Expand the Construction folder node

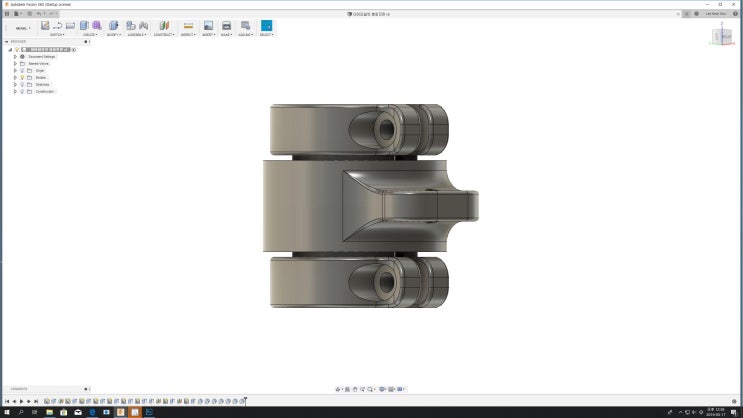(15, 91)
